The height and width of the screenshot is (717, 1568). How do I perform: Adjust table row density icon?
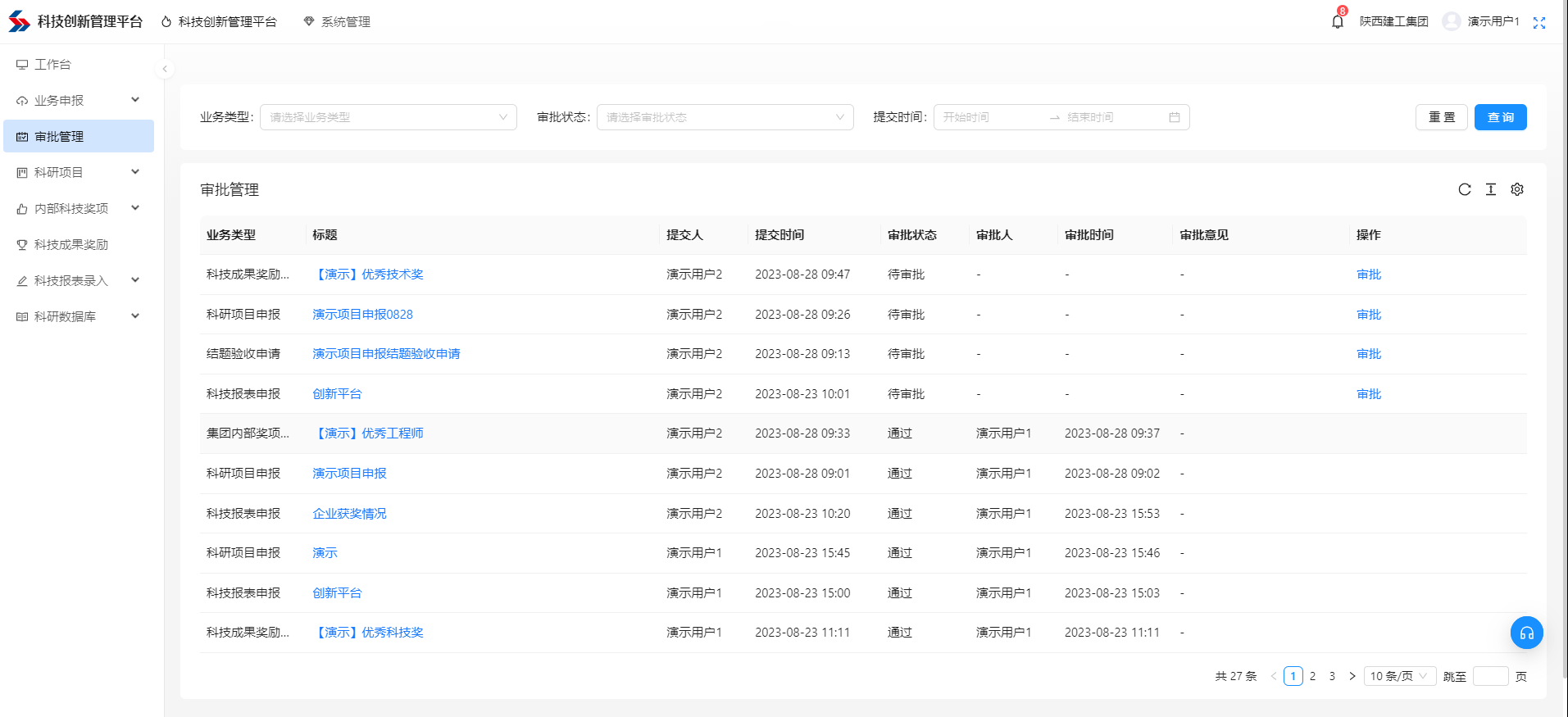(1490, 189)
